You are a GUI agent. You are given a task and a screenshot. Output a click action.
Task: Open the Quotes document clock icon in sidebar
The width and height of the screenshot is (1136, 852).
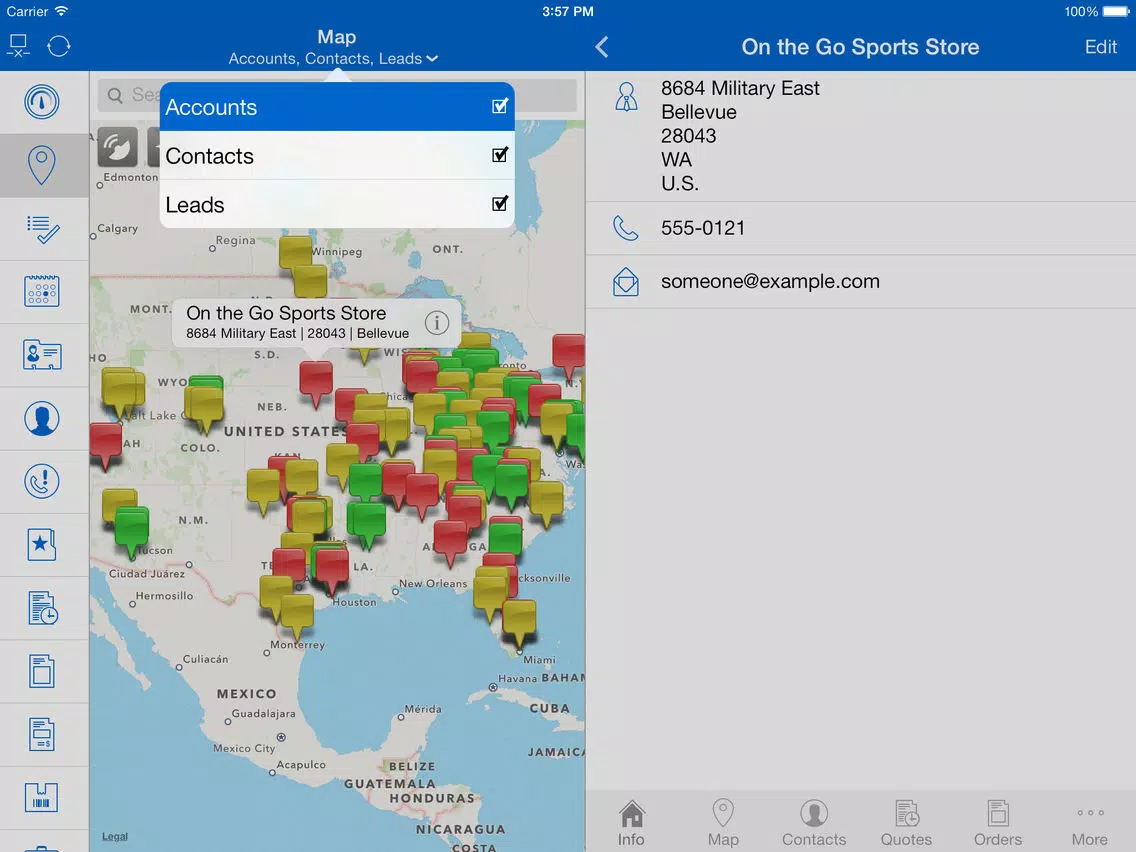click(42, 608)
